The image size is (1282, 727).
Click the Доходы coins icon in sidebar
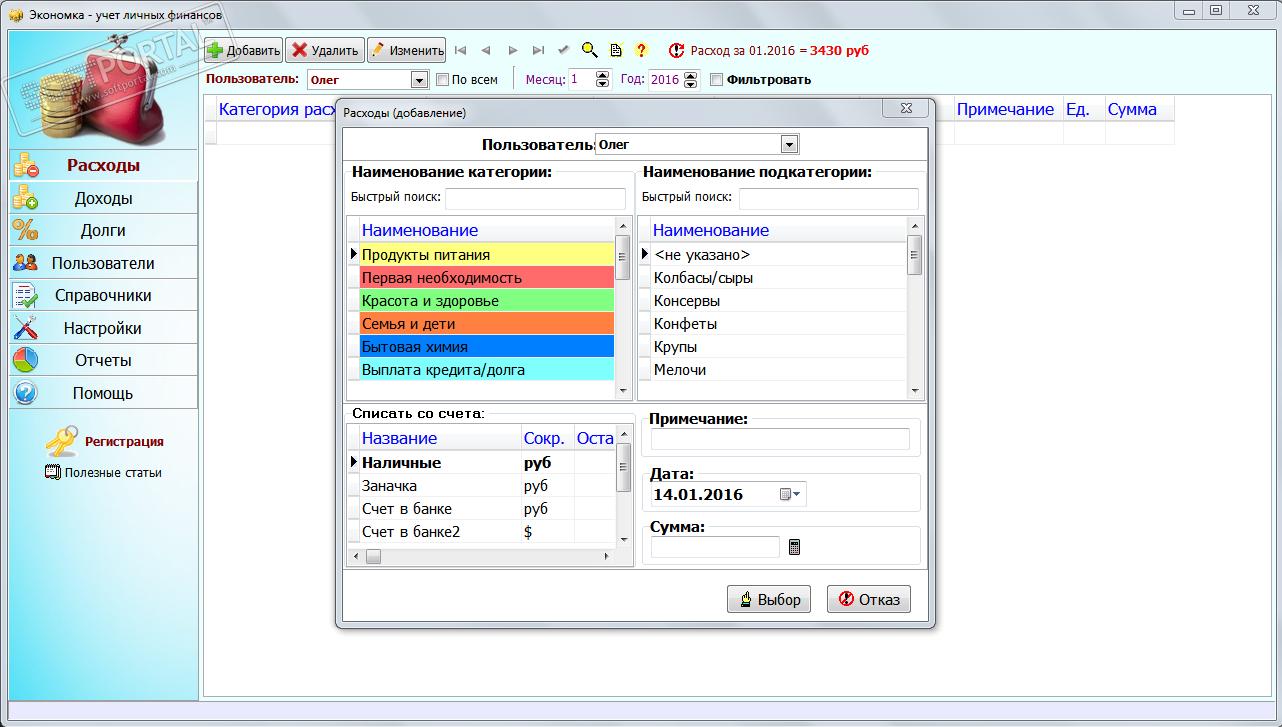26,198
